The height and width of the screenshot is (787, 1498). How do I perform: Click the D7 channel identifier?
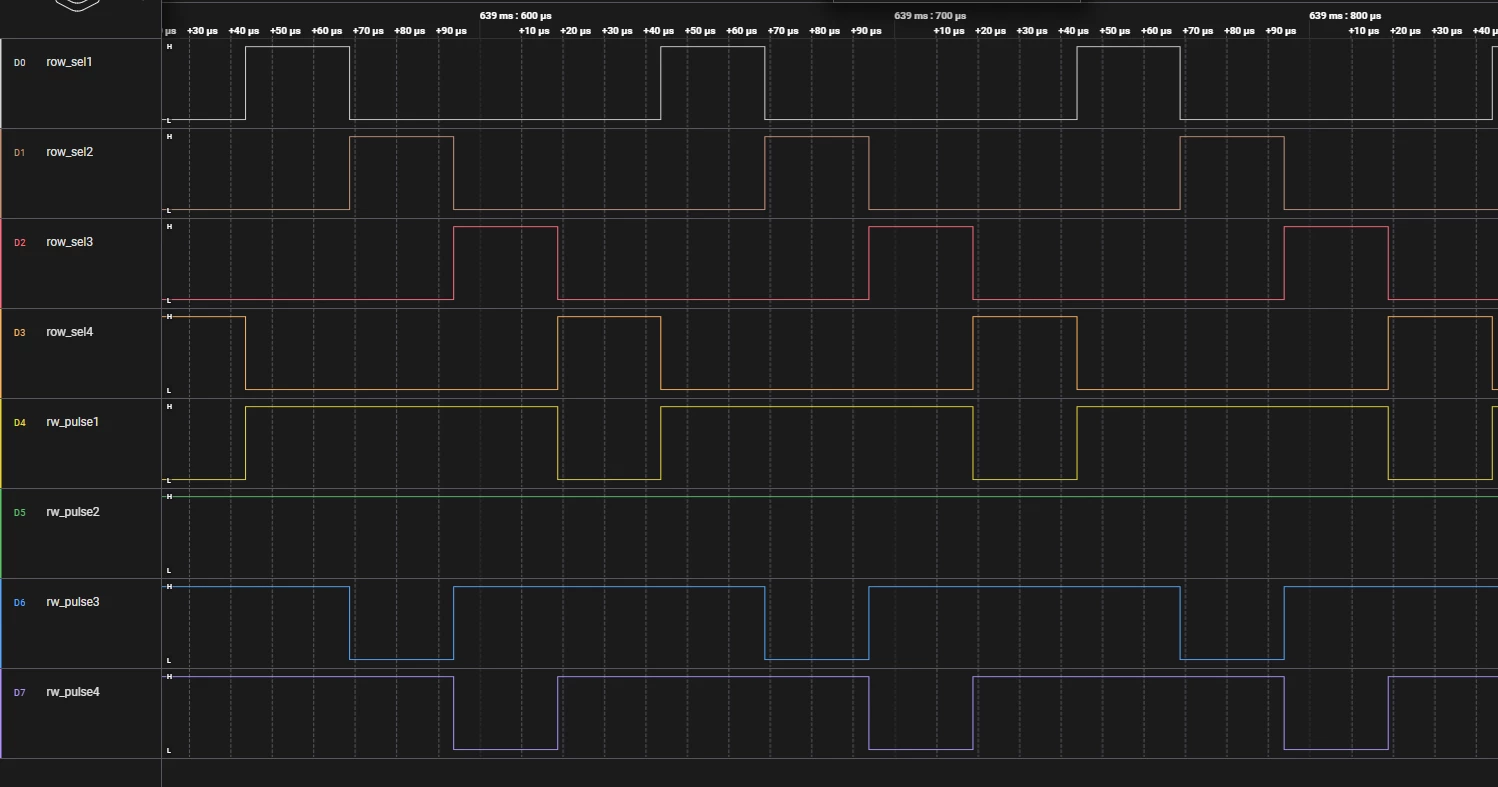coord(19,693)
